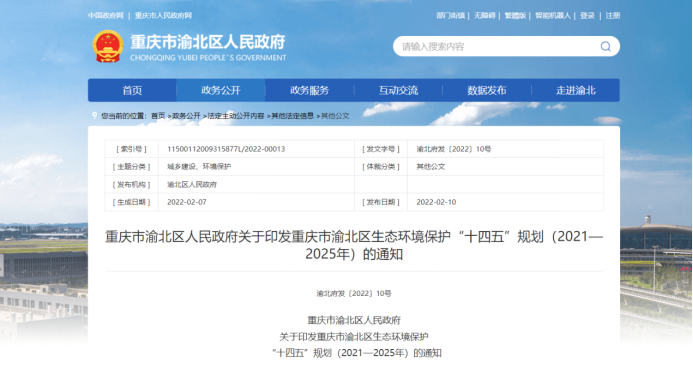Click the 主题分类 label cell
Screen dimensions: 693x367
pyautogui.click(x=131, y=167)
